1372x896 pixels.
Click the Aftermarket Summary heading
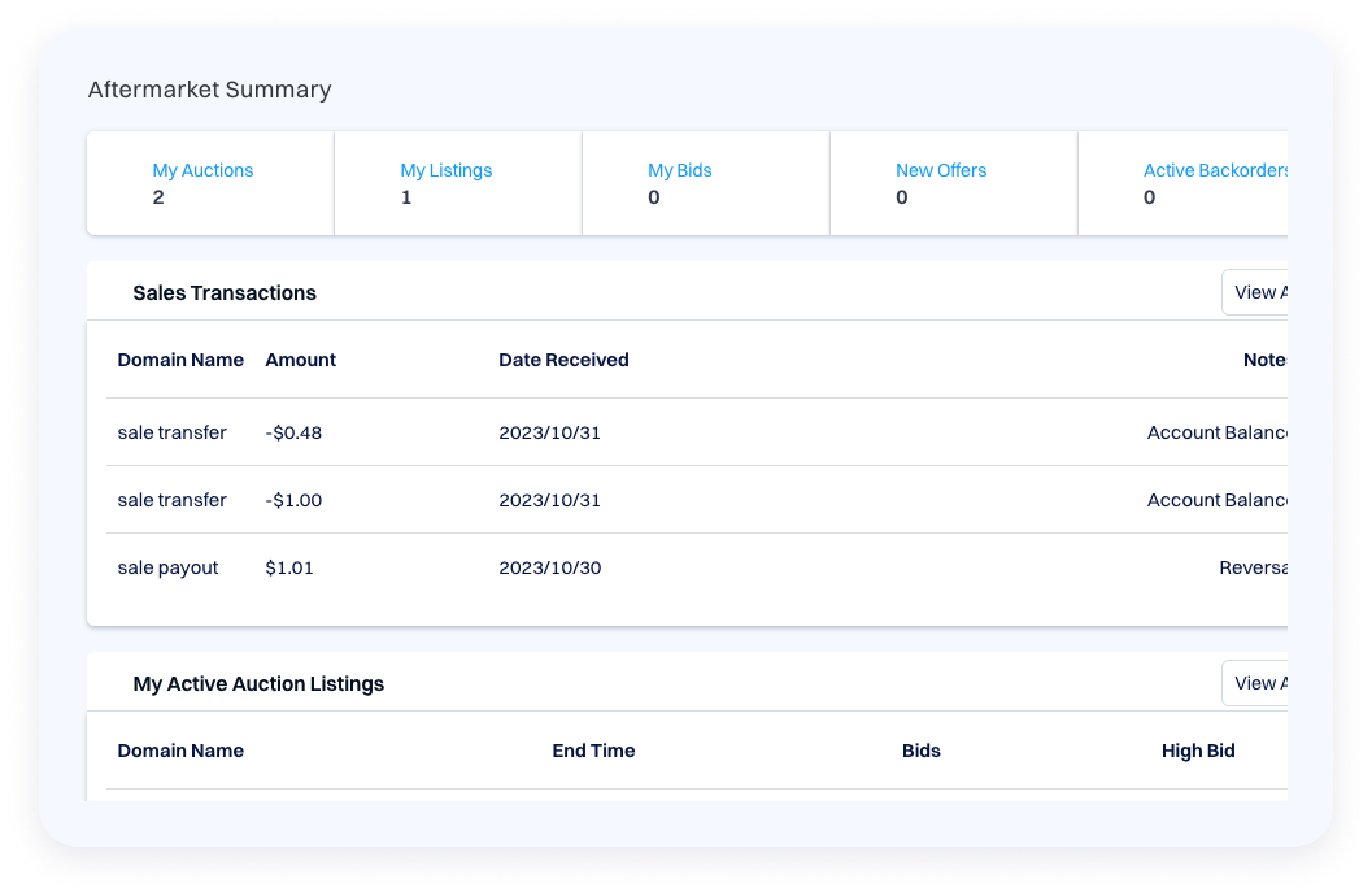(210, 89)
